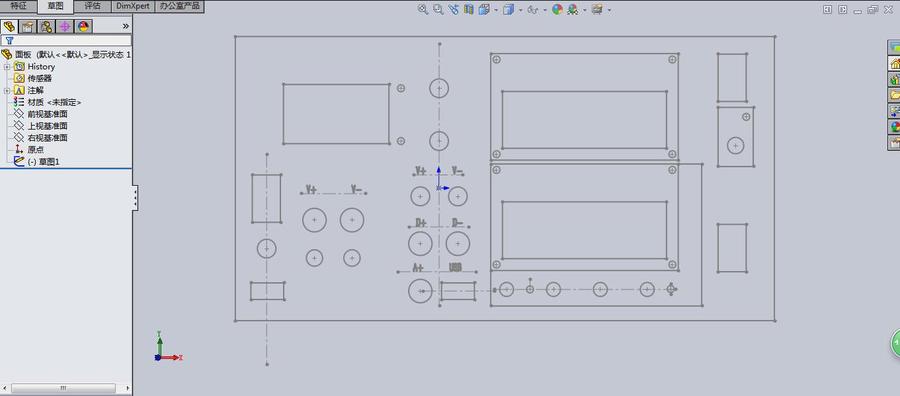Screen dimensions: 900x396
Task: Open the PropertyManager tab icon
Action: [28, 26]
